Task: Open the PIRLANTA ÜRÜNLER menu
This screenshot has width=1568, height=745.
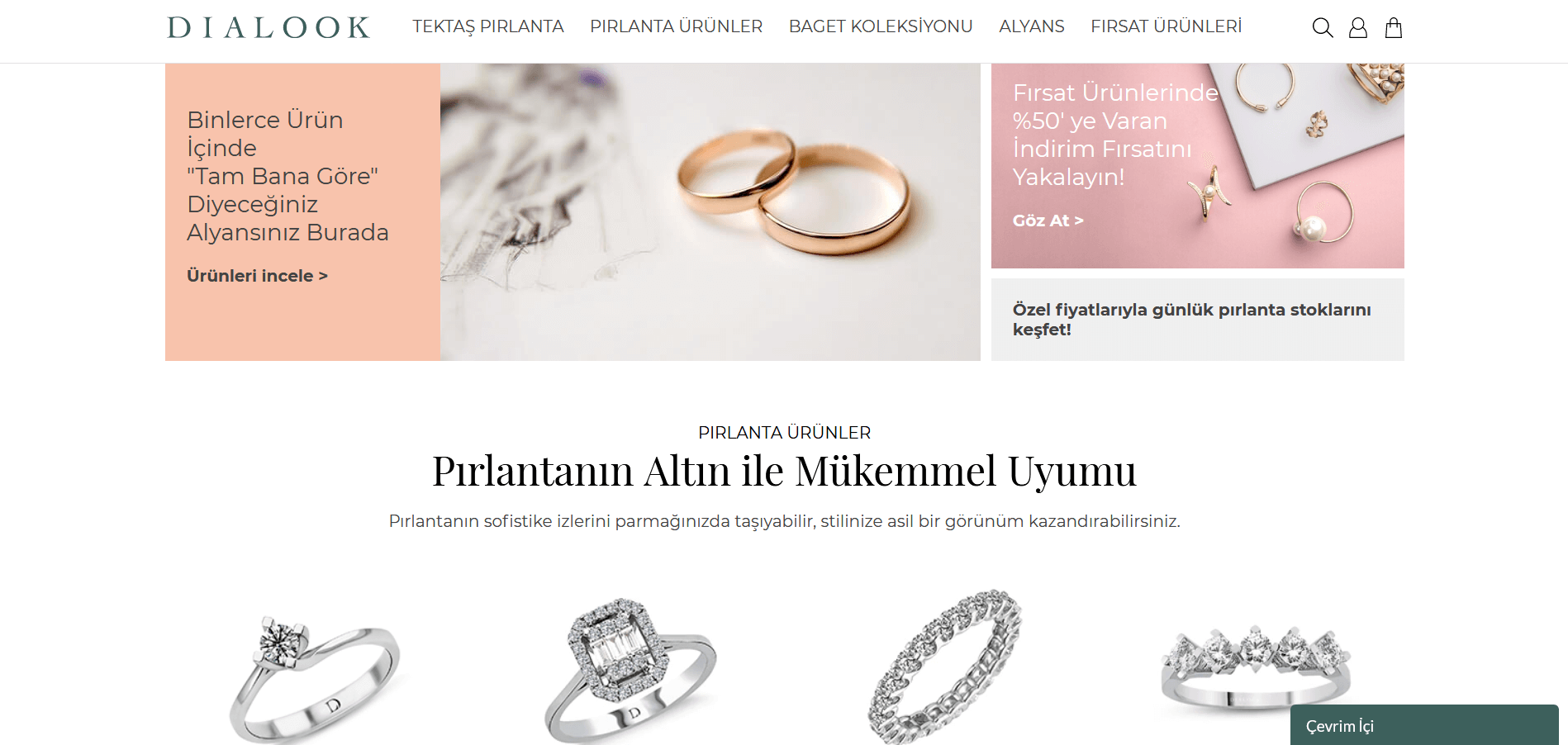Action: click(x=677, y=26)
